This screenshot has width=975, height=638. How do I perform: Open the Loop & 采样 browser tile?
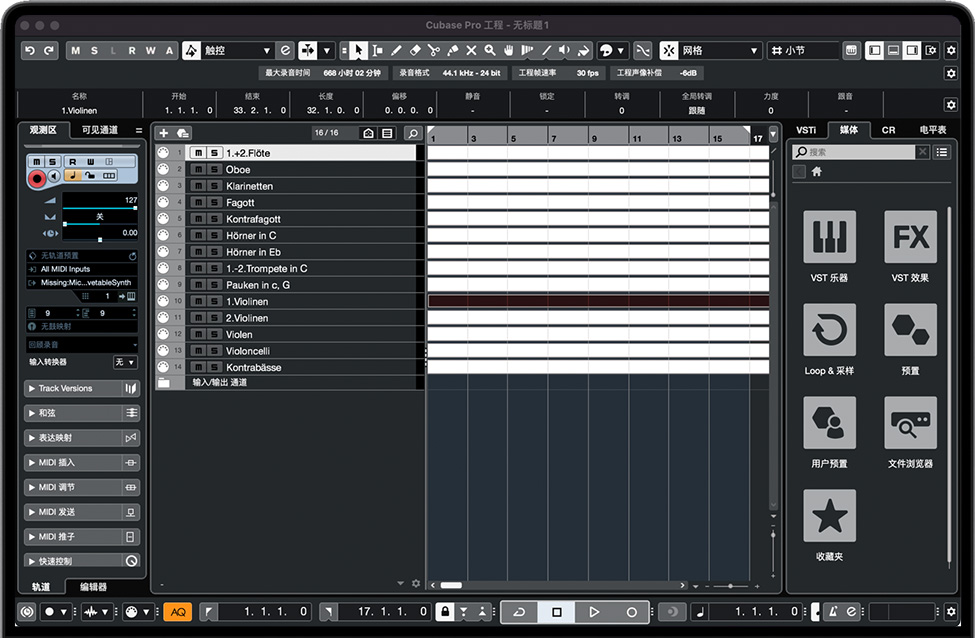(x=829, y=330)
